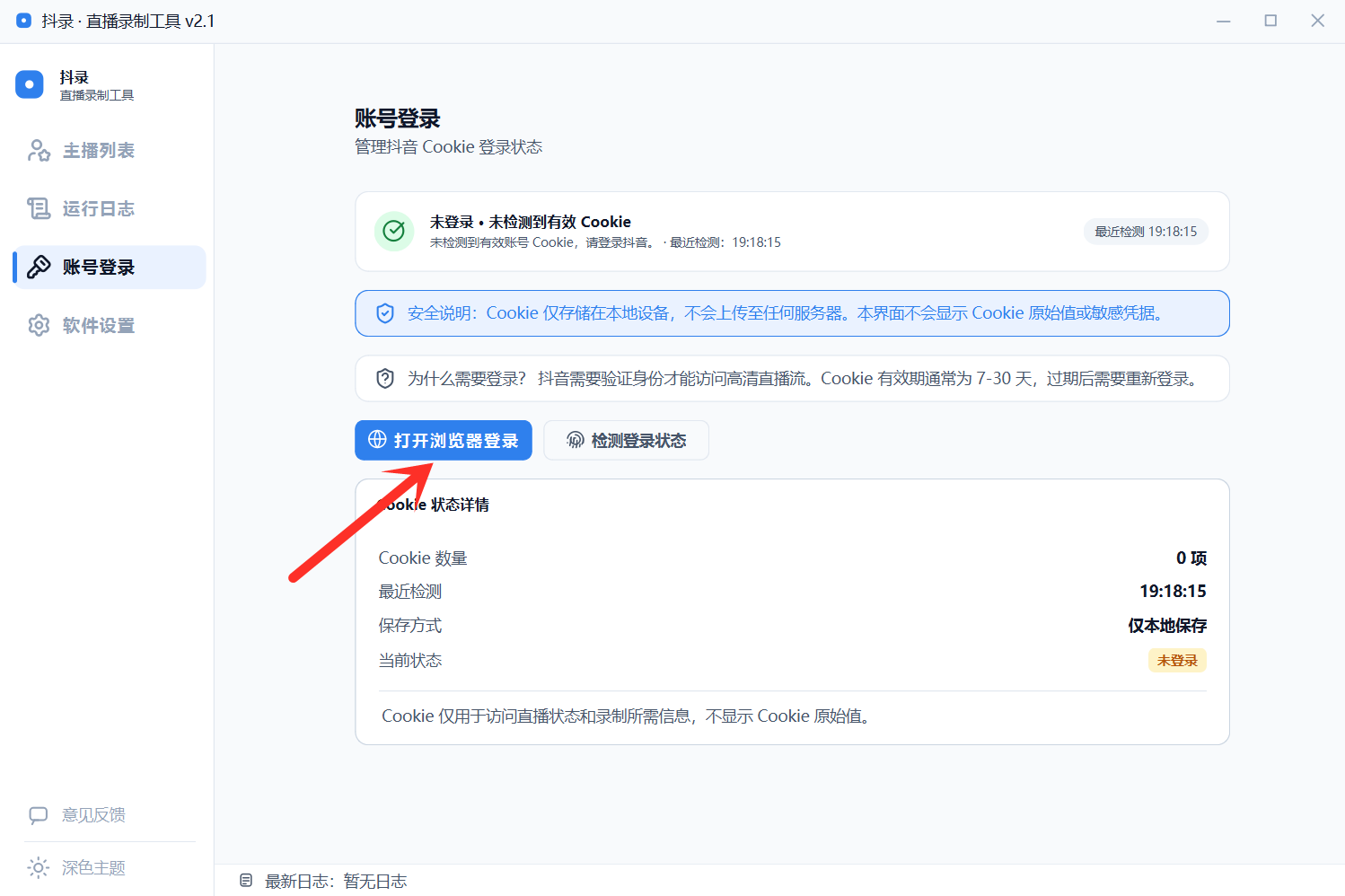Click the 账号登录 page heading
This screenshot has width=1345, height=896.
click(x=398, y=119)
